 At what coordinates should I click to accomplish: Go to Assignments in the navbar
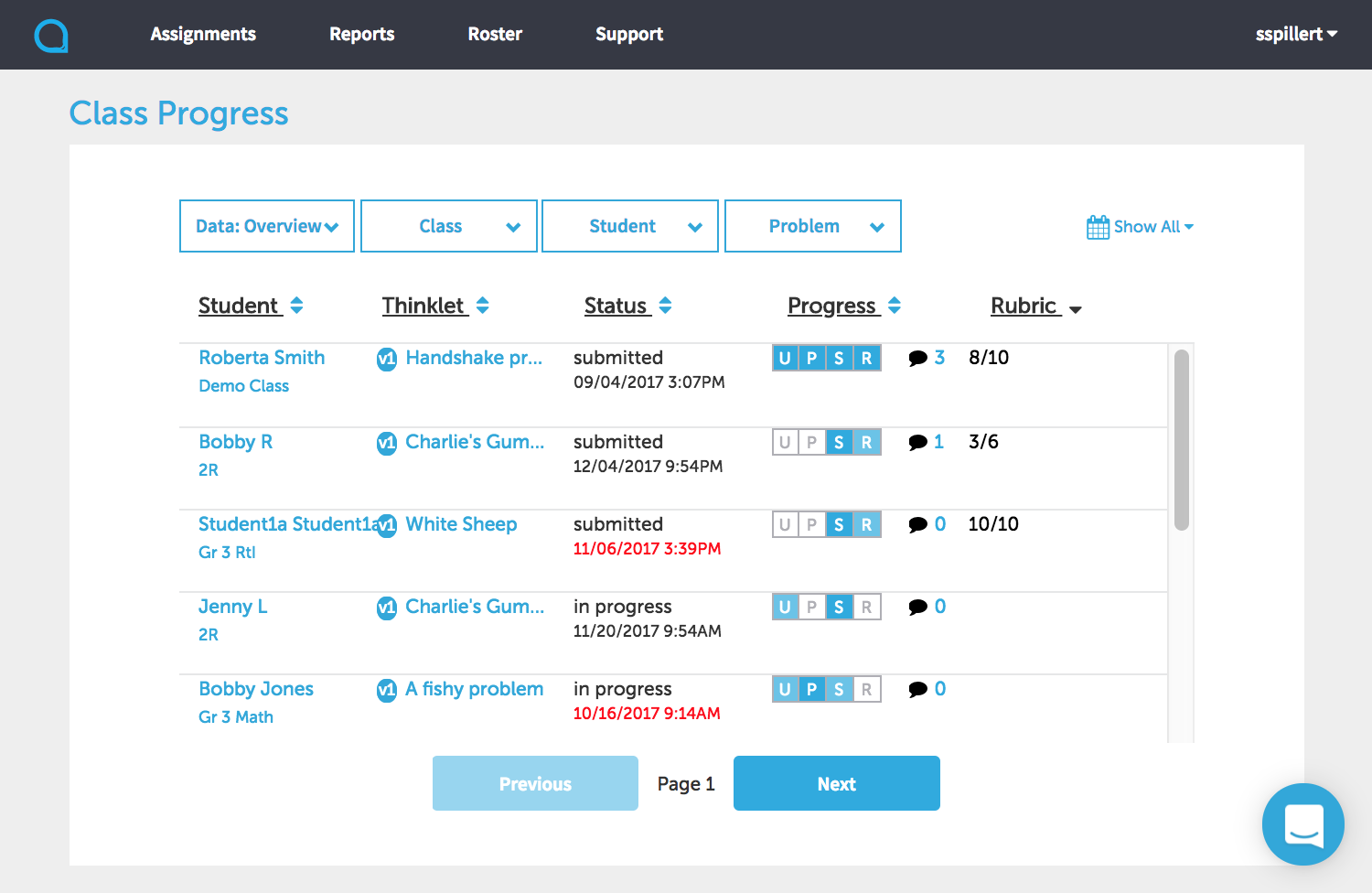[203, 34]
